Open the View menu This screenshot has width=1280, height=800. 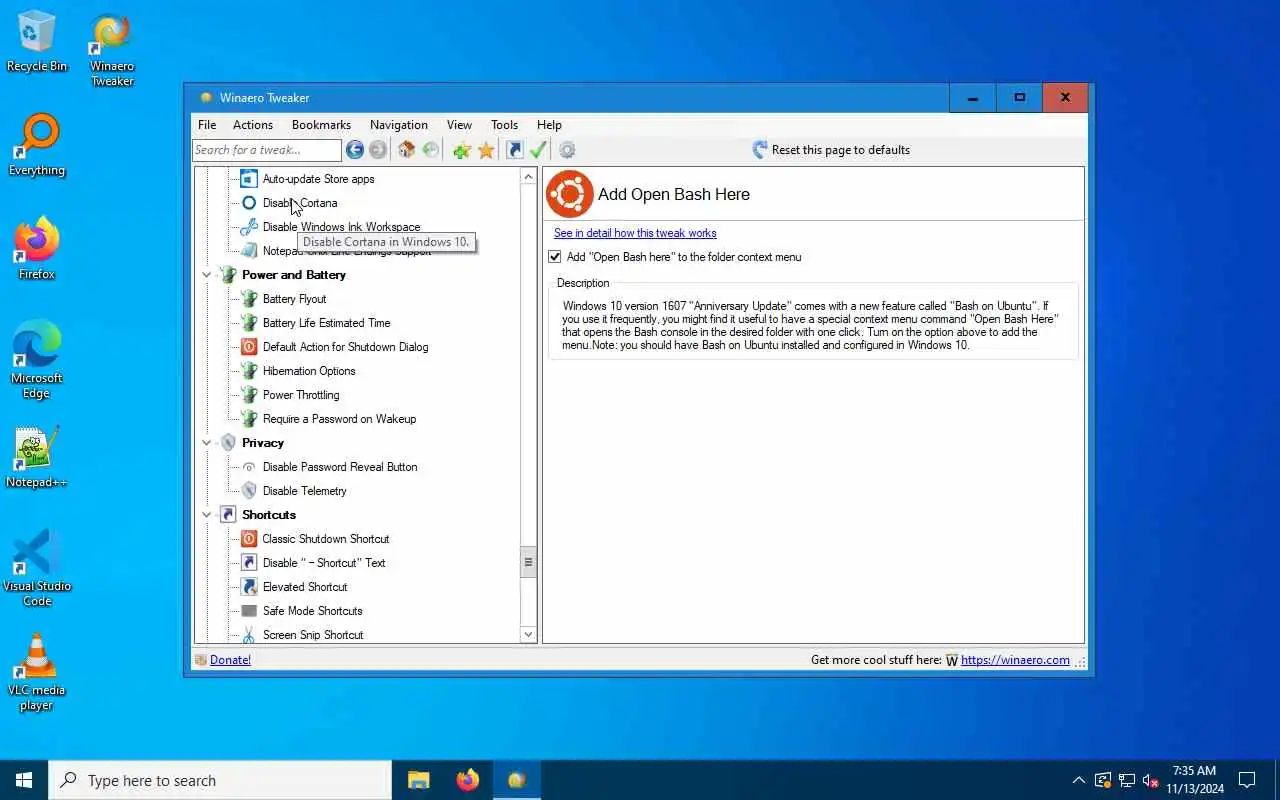click(x=459, y=125)
